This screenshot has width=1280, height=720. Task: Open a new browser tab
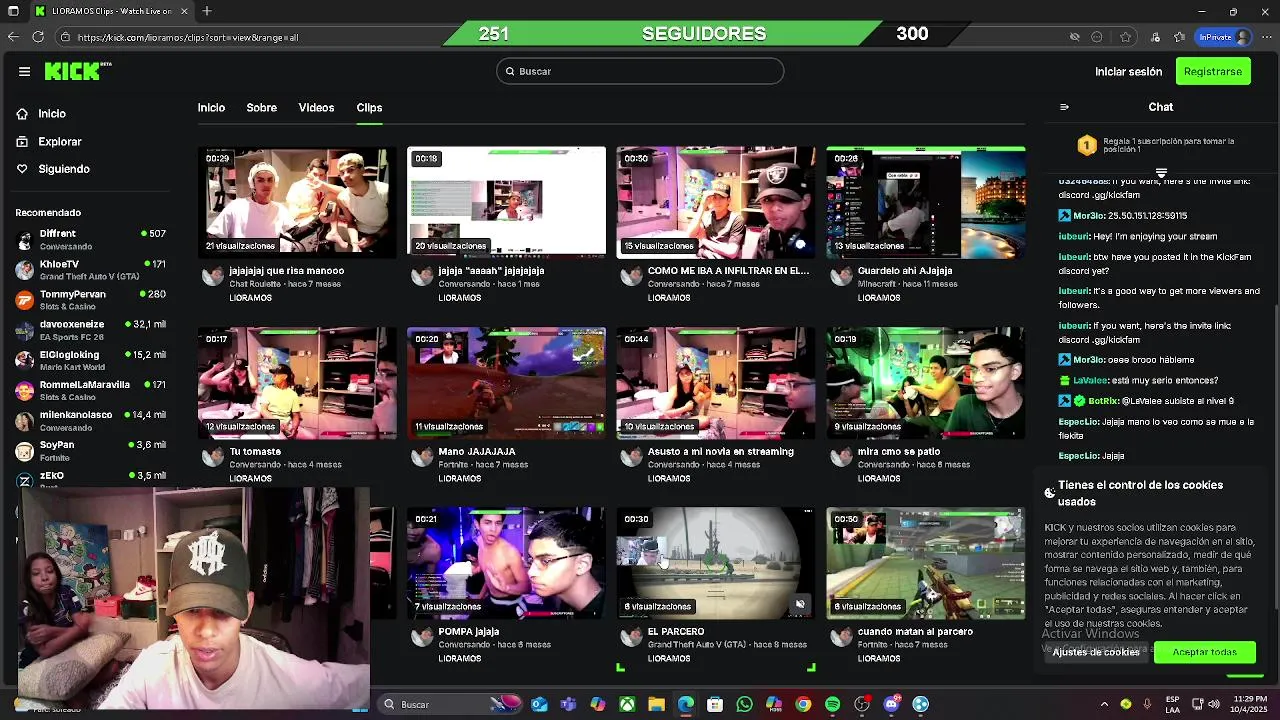point(207,11)
